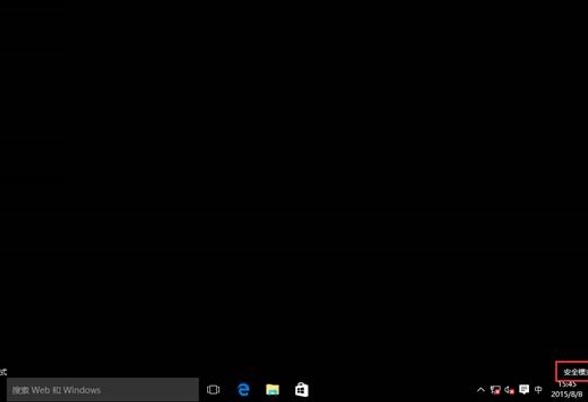Screen dimensions: 588x402
Task: Open the clock showing 15:45
Action: click(x=567, y=385)
